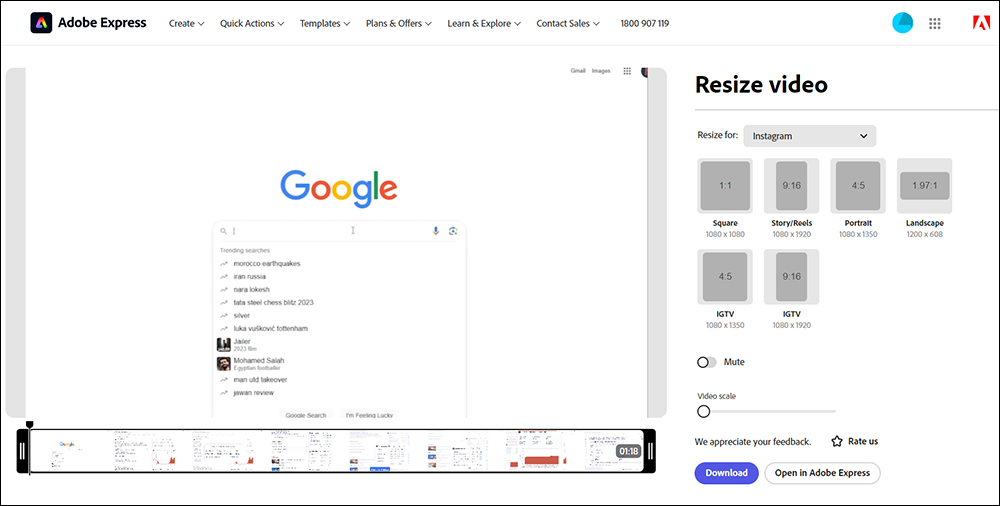
Task: Click the Resize video heading
Action: (761, 84)
